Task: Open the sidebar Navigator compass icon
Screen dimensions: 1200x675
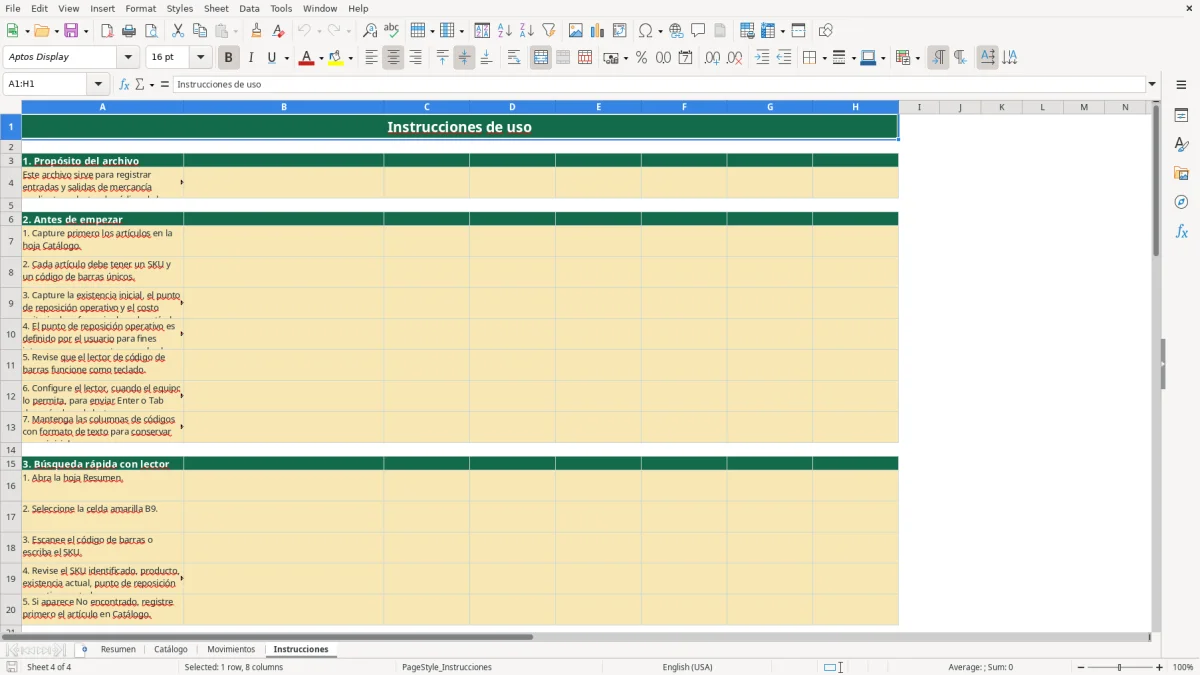Action: pyautogui.click(x=1181, y=203)
